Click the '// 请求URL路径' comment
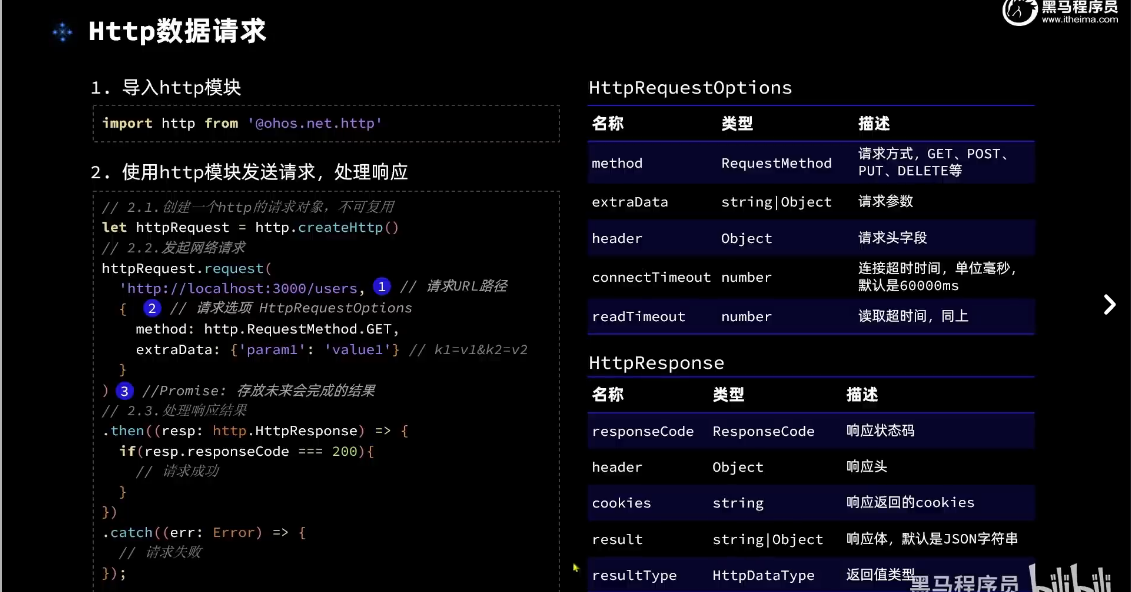This screenshot has width=1131, height=592. 454,286
